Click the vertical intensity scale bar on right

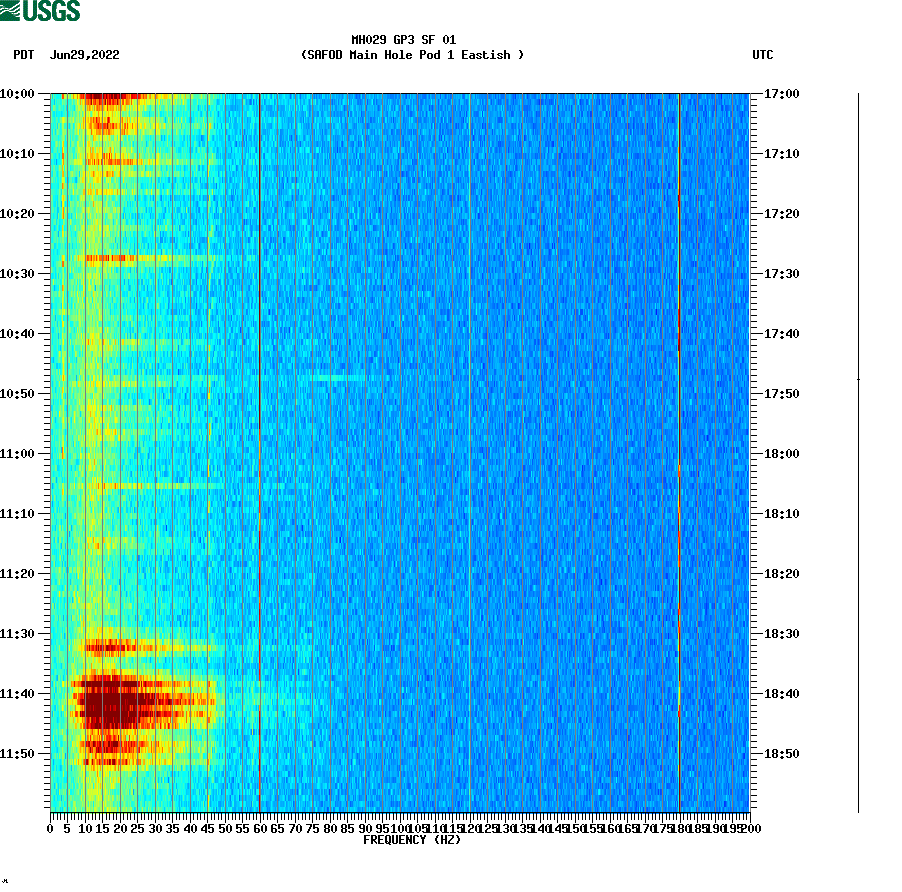[x=857, y=450]
